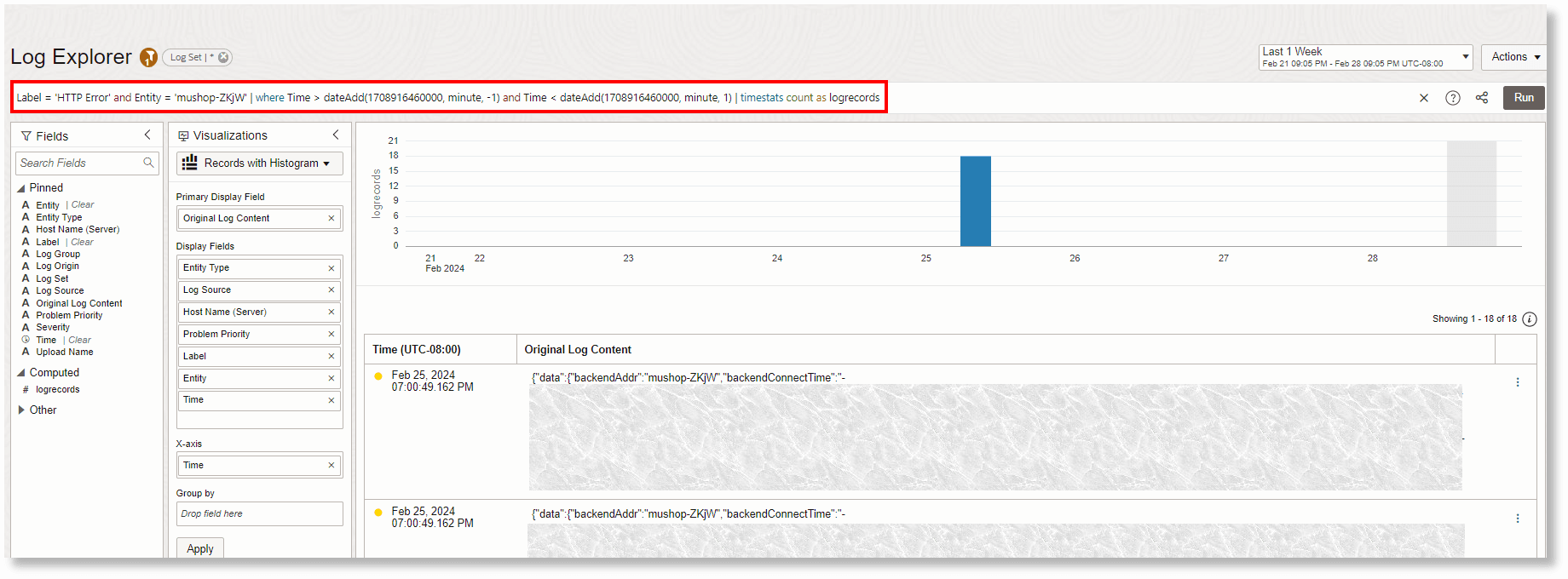The height and width of the screenshot is (579, 1568).
Task: Remove Time from Display Fields
Action: (x=331, y=400)
